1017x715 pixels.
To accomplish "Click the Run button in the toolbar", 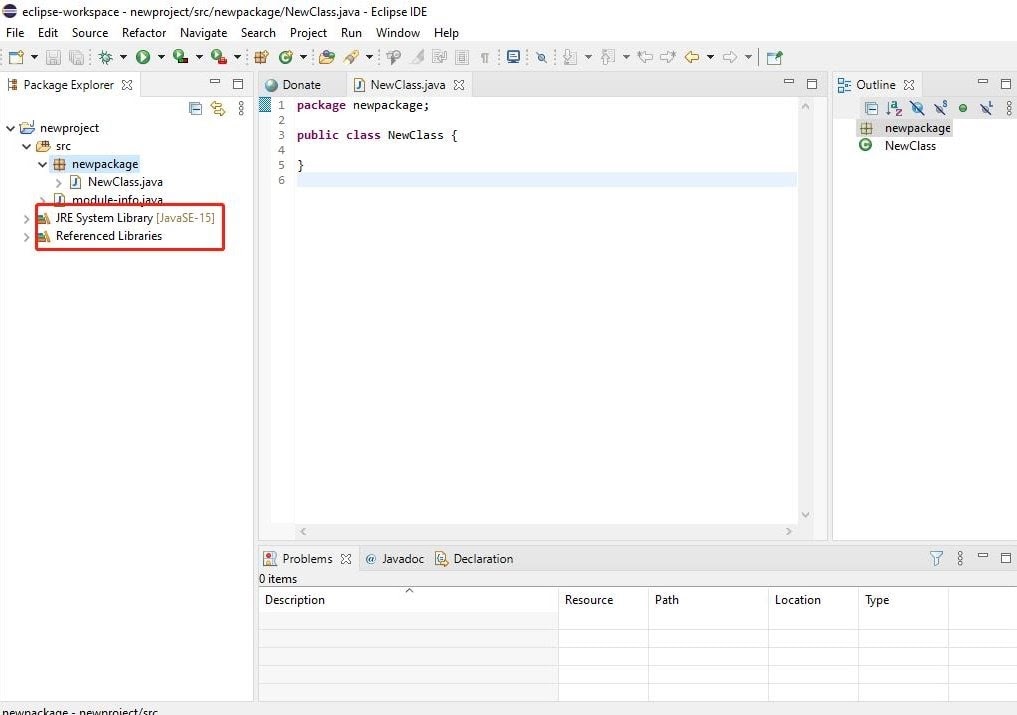I will tap(143, 57).
